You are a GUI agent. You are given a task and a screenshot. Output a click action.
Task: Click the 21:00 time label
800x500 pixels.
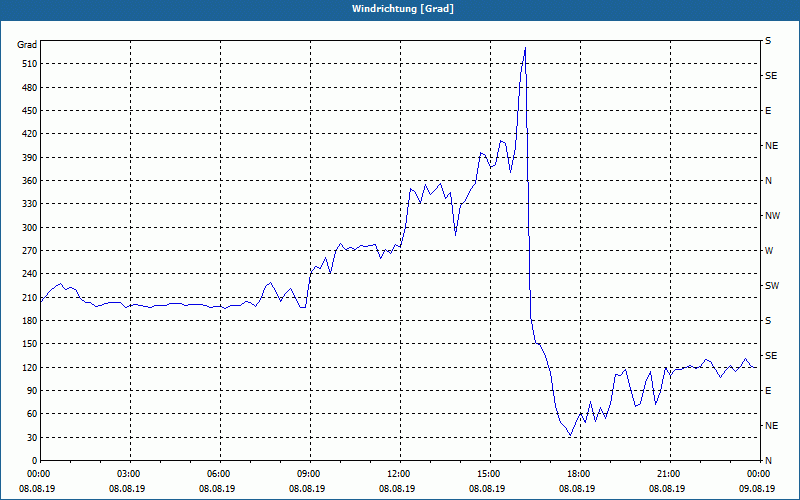(670, 473)
